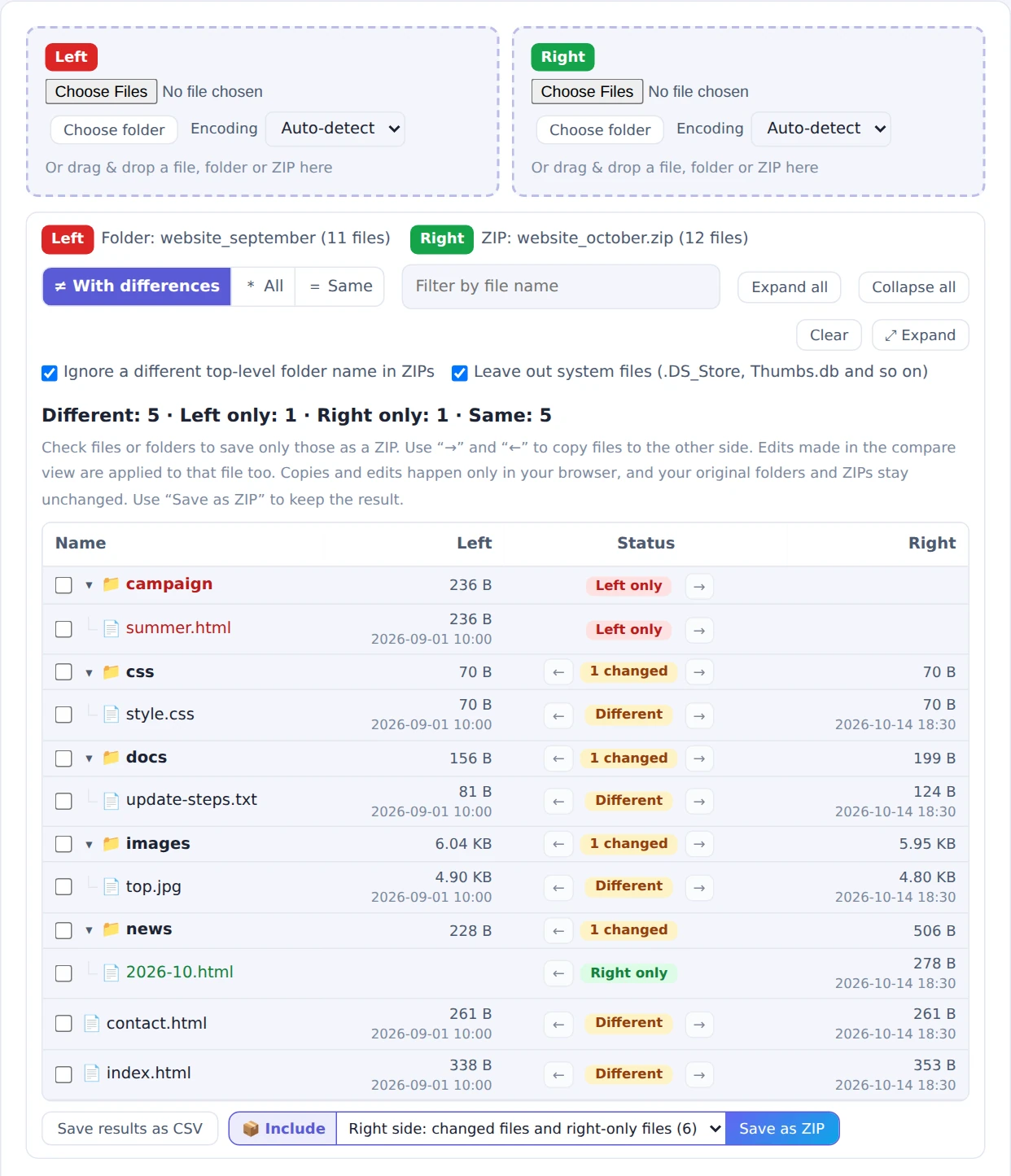Copy docs folder to the right
This screenshot has height=1176, width=1011.
pos(699,758)
